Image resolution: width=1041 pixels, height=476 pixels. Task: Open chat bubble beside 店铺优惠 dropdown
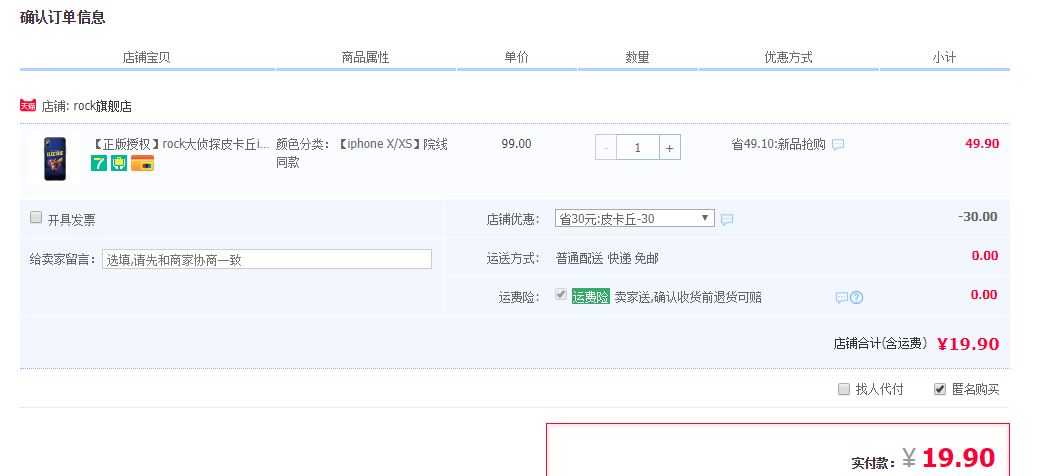tap(727, 220)
